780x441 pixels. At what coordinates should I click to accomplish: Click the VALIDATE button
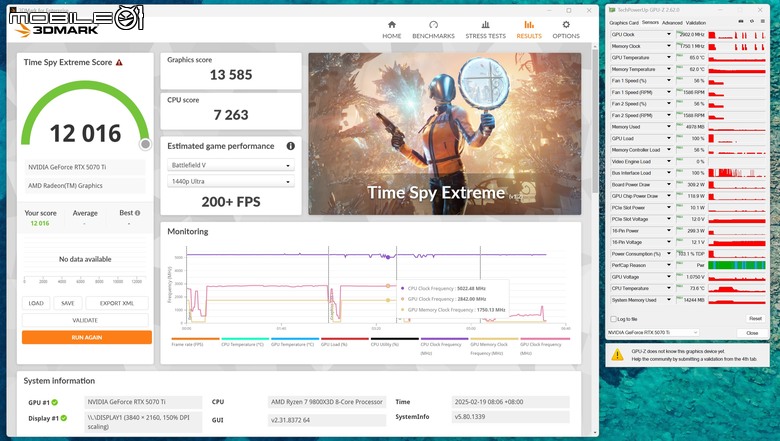[x=85, y=321]
